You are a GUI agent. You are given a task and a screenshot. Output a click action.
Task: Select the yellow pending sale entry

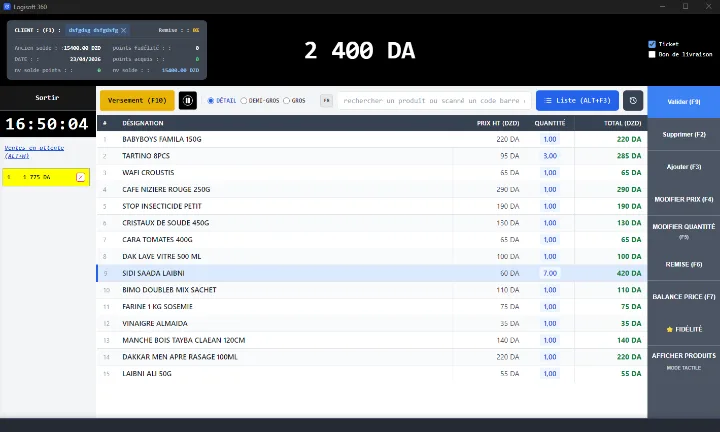(x=46, y=177)
